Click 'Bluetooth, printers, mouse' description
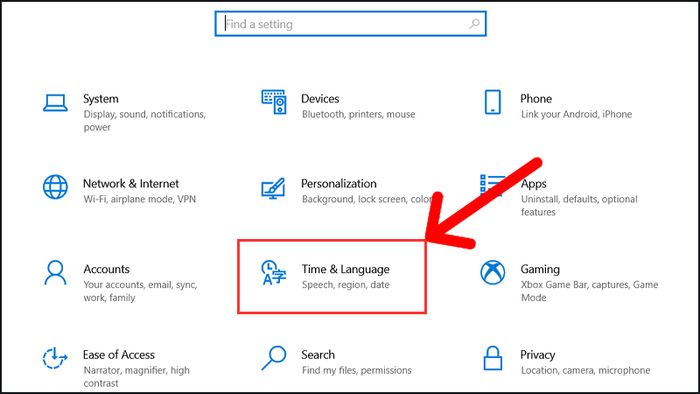The image size is (700, 394). tap(358, 114)
